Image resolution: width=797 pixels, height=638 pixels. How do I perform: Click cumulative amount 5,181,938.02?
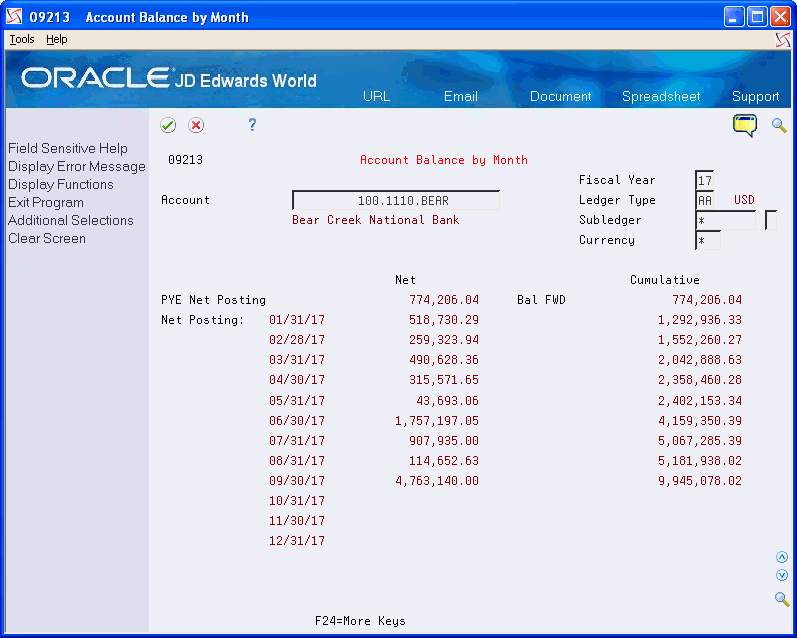[700, 461]
